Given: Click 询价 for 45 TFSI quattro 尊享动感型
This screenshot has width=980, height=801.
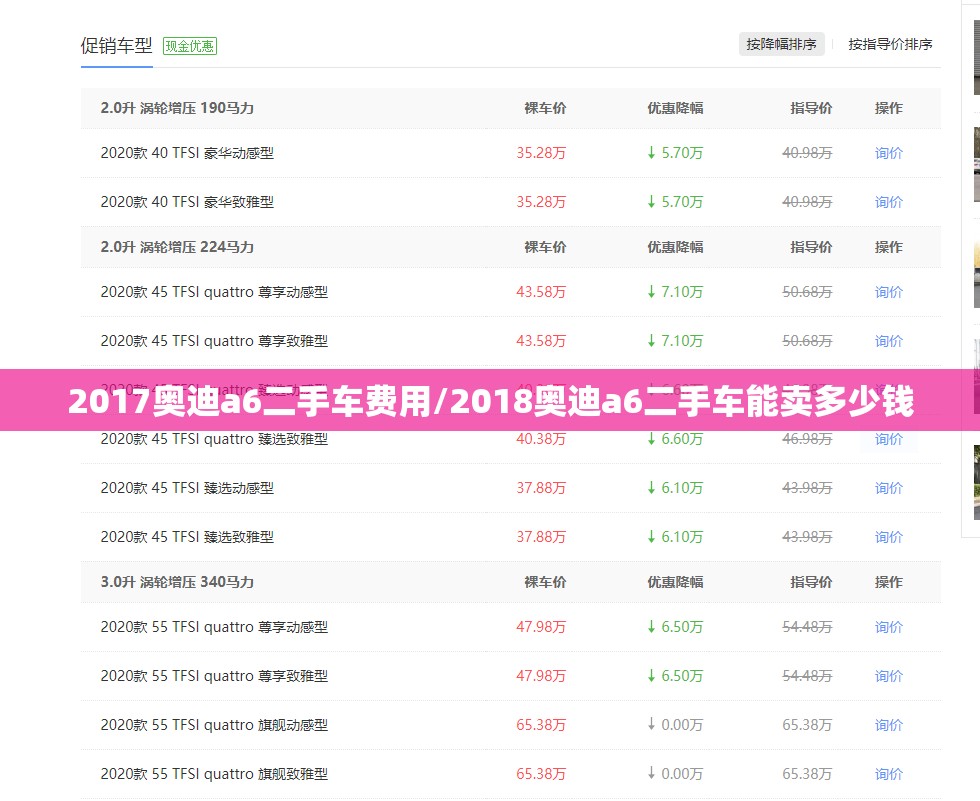Looking at the screenshot, I should (x=889, y=292).
